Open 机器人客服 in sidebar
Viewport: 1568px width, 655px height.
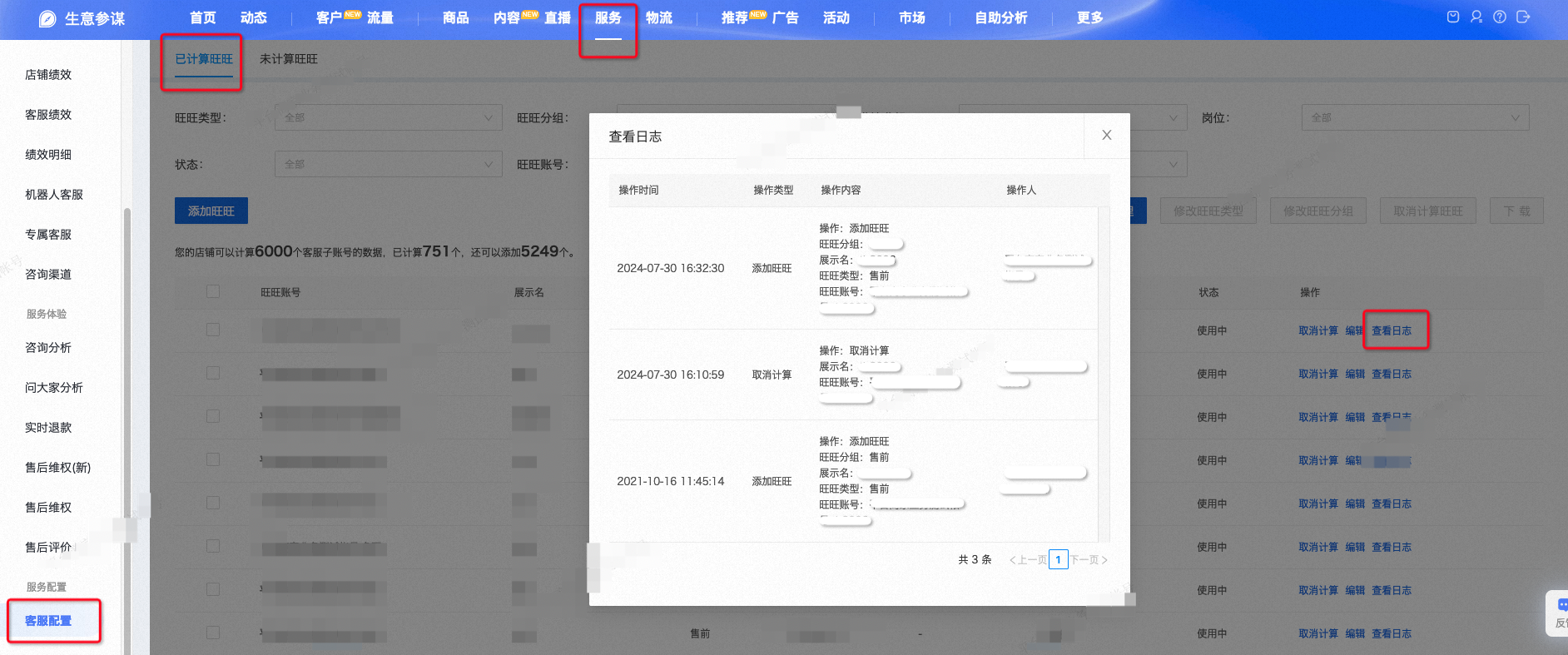tap(54, 194)
